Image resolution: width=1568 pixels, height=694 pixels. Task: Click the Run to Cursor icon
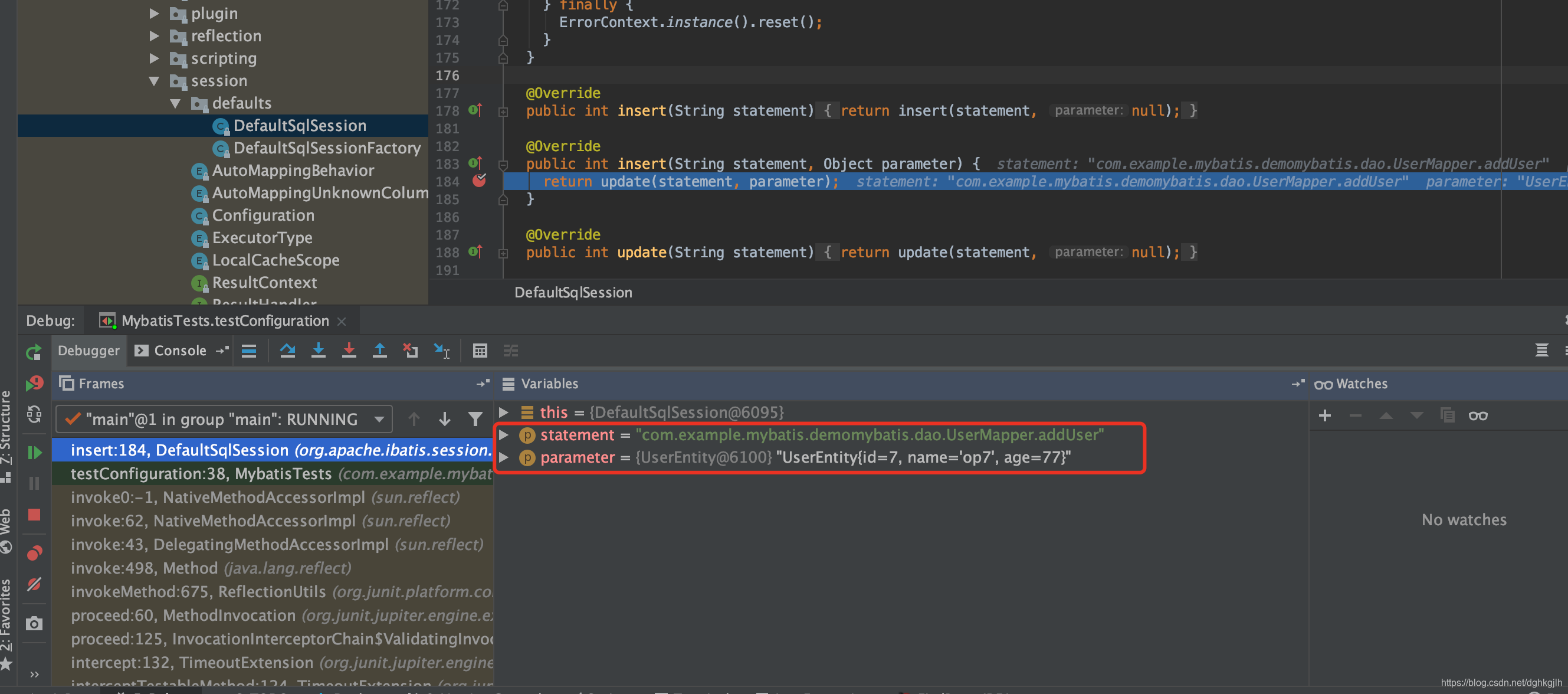441,351
